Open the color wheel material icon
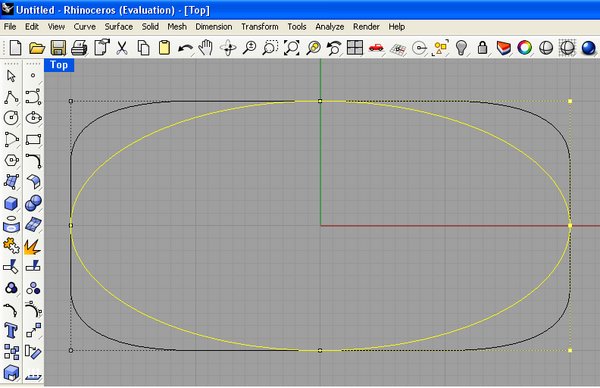Image resolution: width=600 pixels, height=388 pixels. (525, 48)
